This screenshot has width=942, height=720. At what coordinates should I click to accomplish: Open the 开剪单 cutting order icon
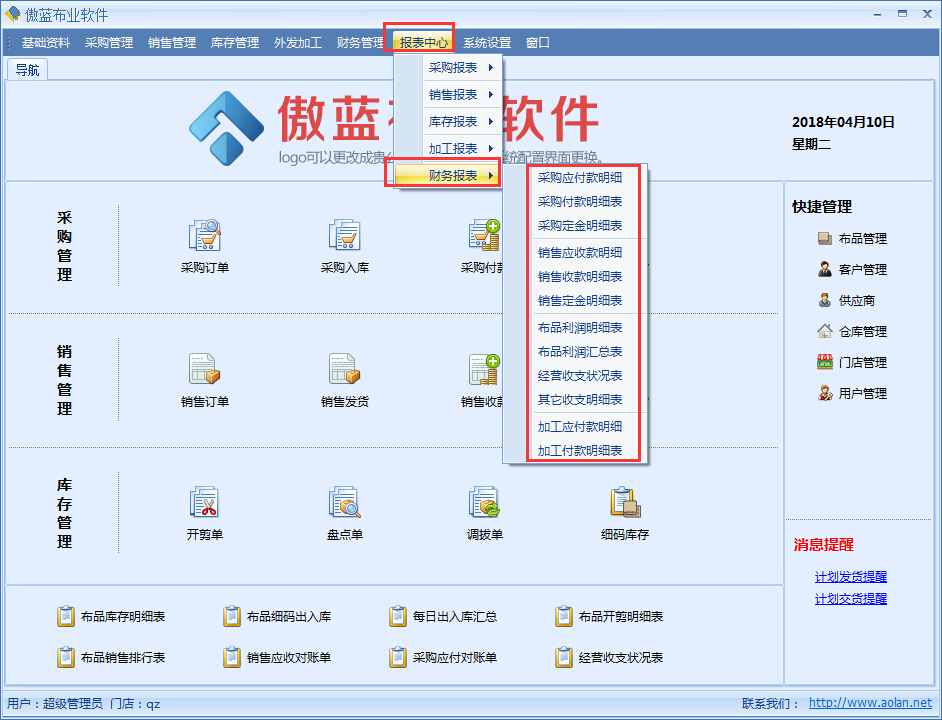coord(205,502)
